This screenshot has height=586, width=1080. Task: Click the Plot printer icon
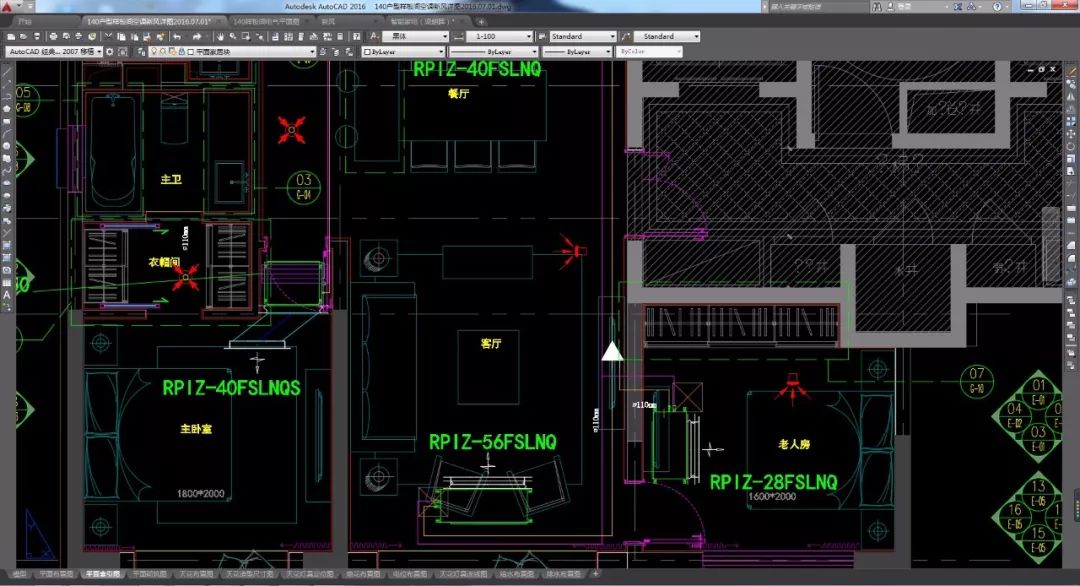(x=53, y=36)
